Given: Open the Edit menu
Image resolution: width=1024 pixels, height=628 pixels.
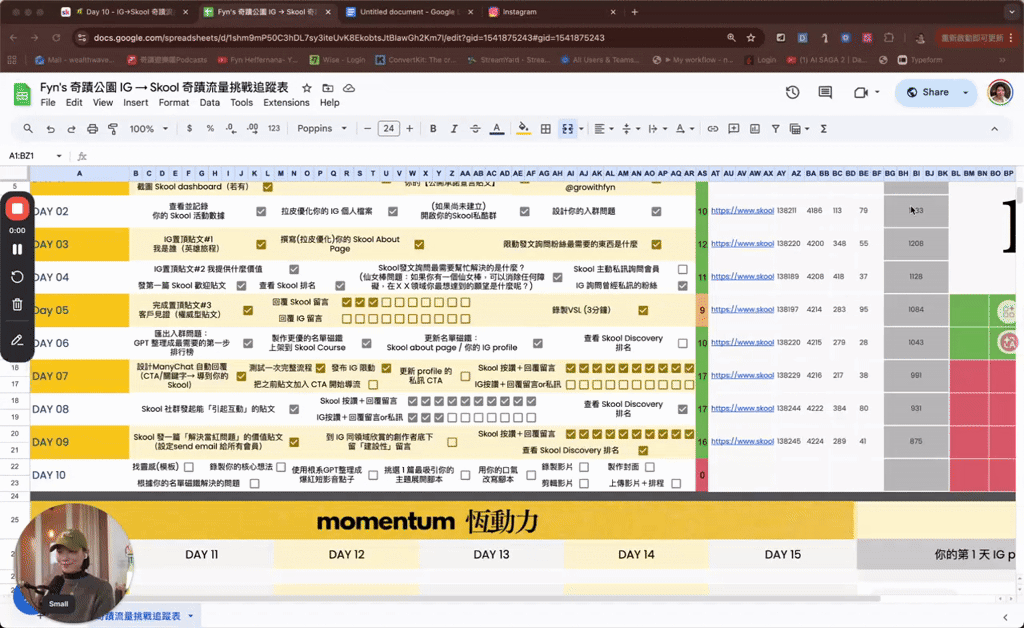Looking at the screenshot, I should click(74, 102).
